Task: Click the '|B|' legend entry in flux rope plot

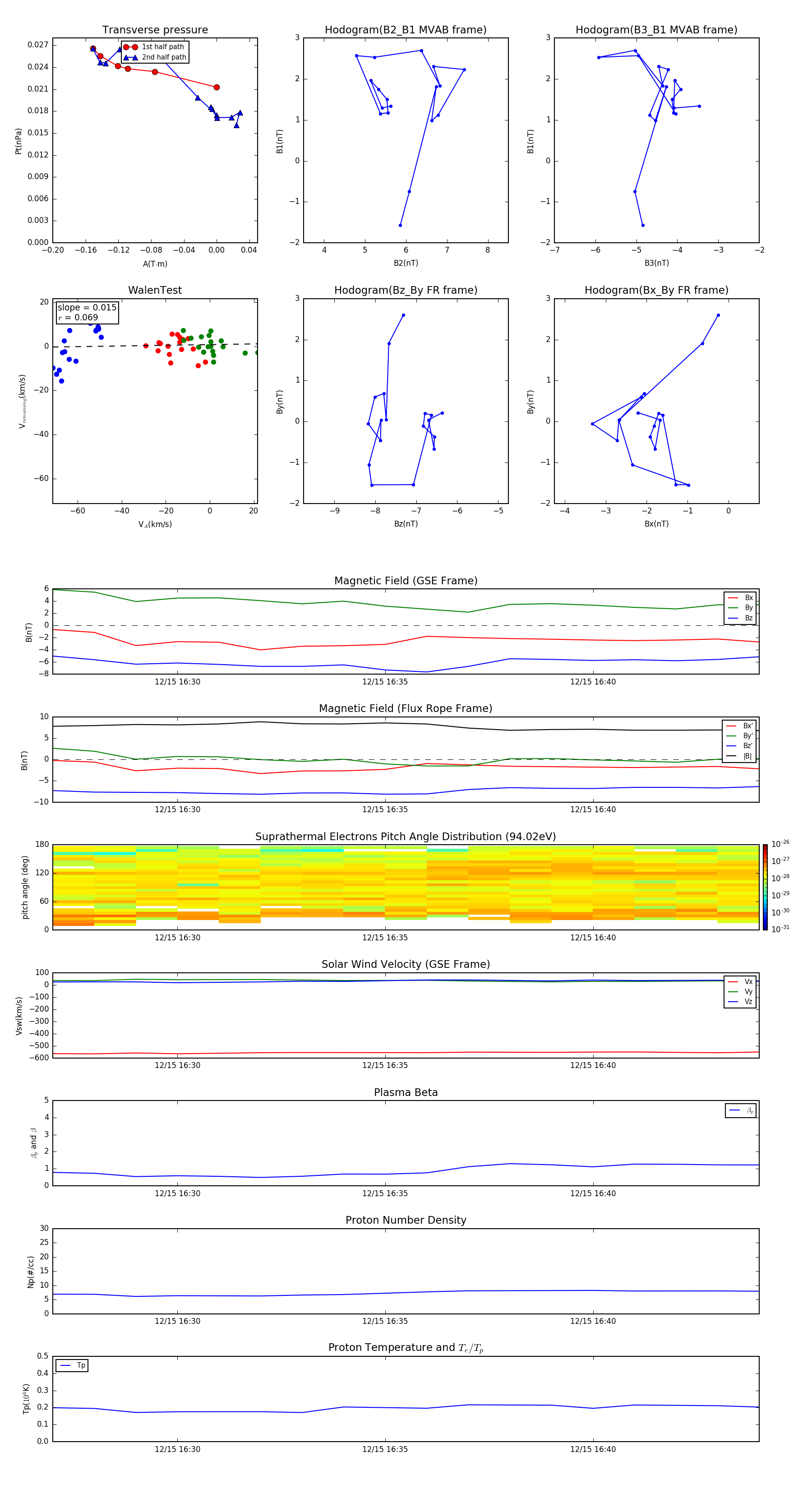Action: (739, 756)
